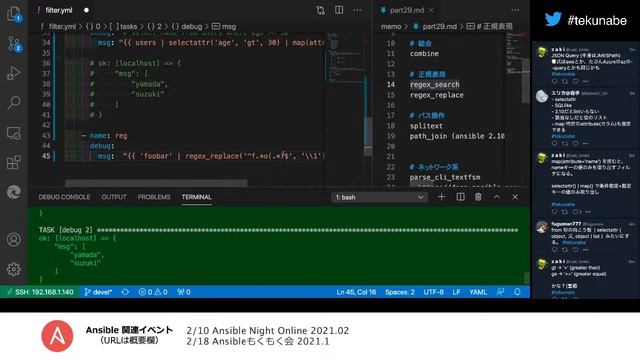Open the Extensions view
Viewport: 640px width, 360px height.
[14, 162]
